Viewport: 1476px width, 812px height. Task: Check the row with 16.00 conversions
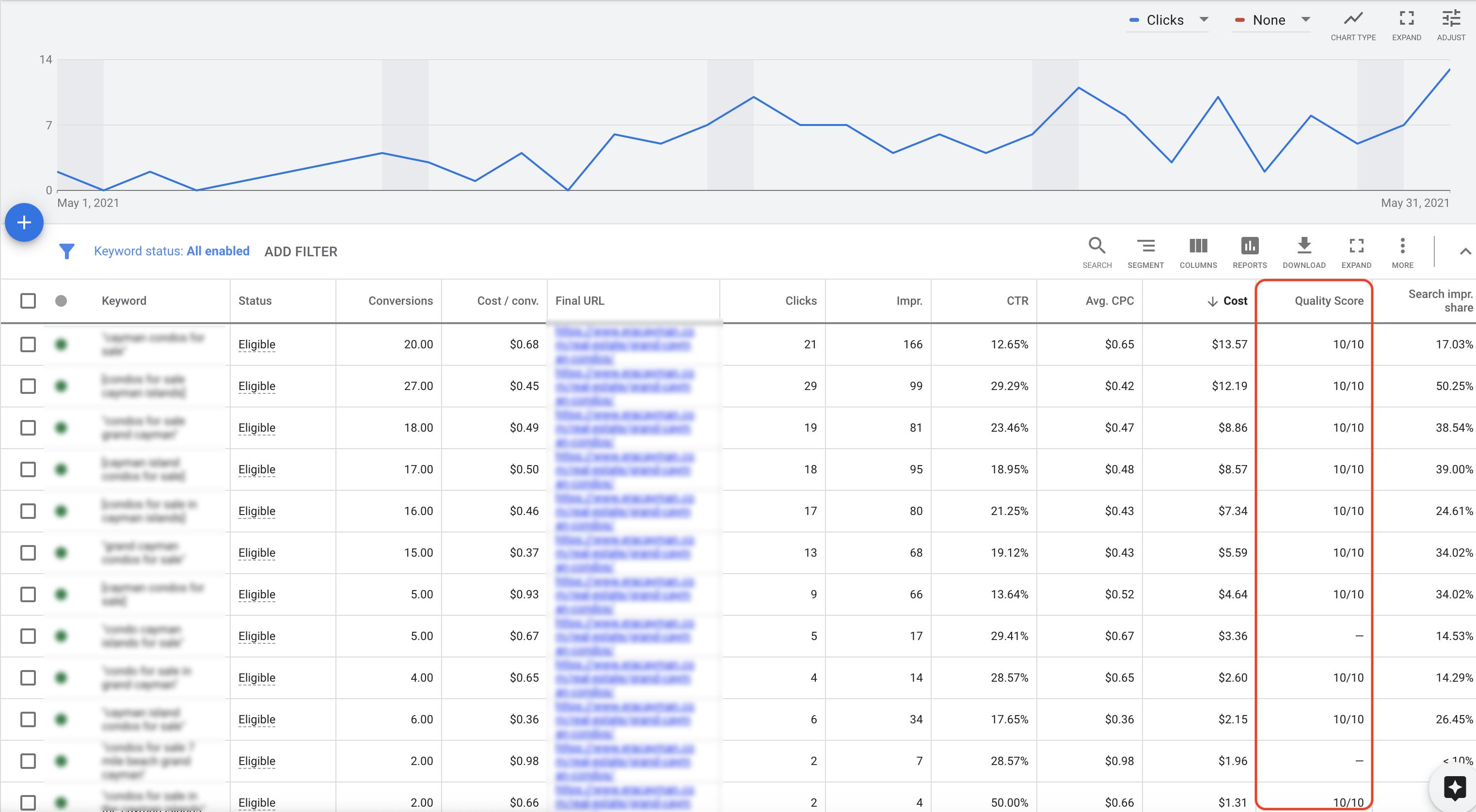pyautogui.click(x=28, y=511)
